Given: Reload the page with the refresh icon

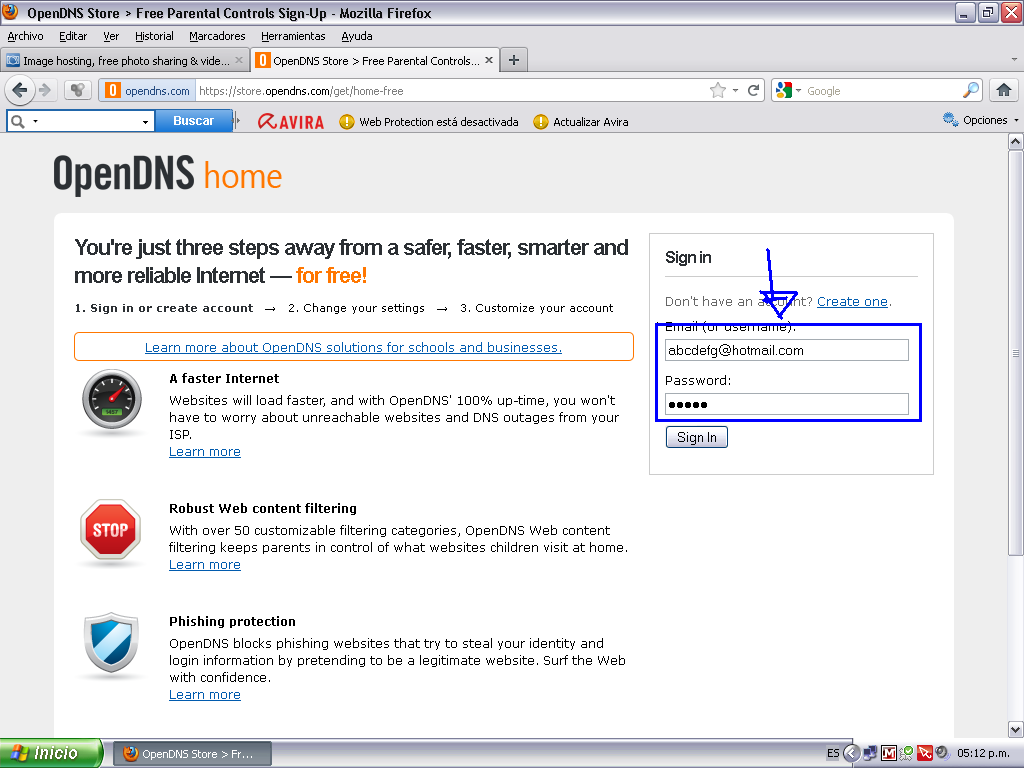Looking at the screenshot, I should 753,90.
